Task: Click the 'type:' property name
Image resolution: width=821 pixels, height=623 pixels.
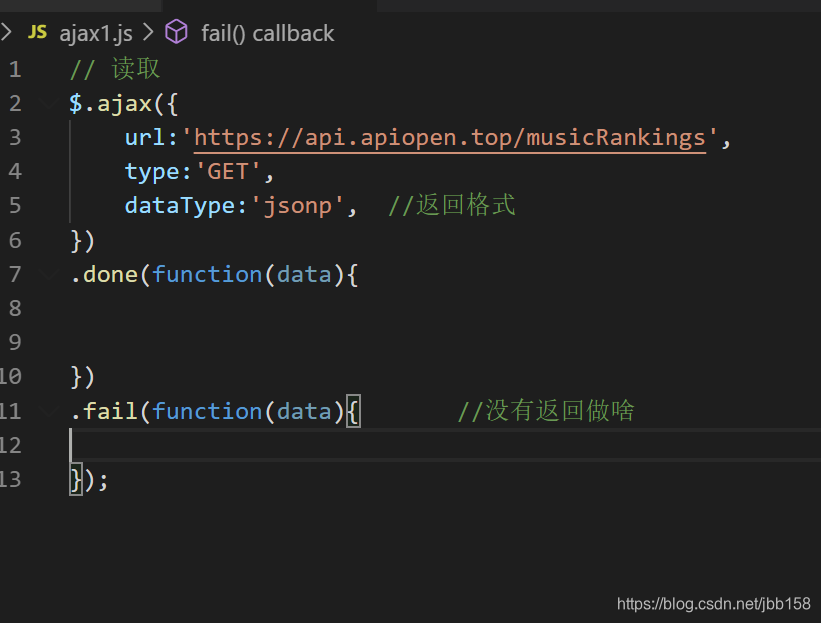Action: pos(159,172)
